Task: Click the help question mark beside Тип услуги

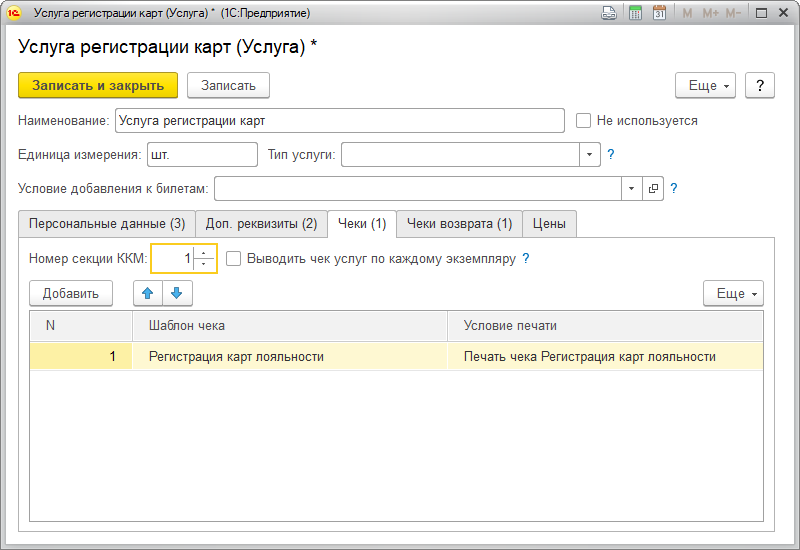Action: (610, 154)
